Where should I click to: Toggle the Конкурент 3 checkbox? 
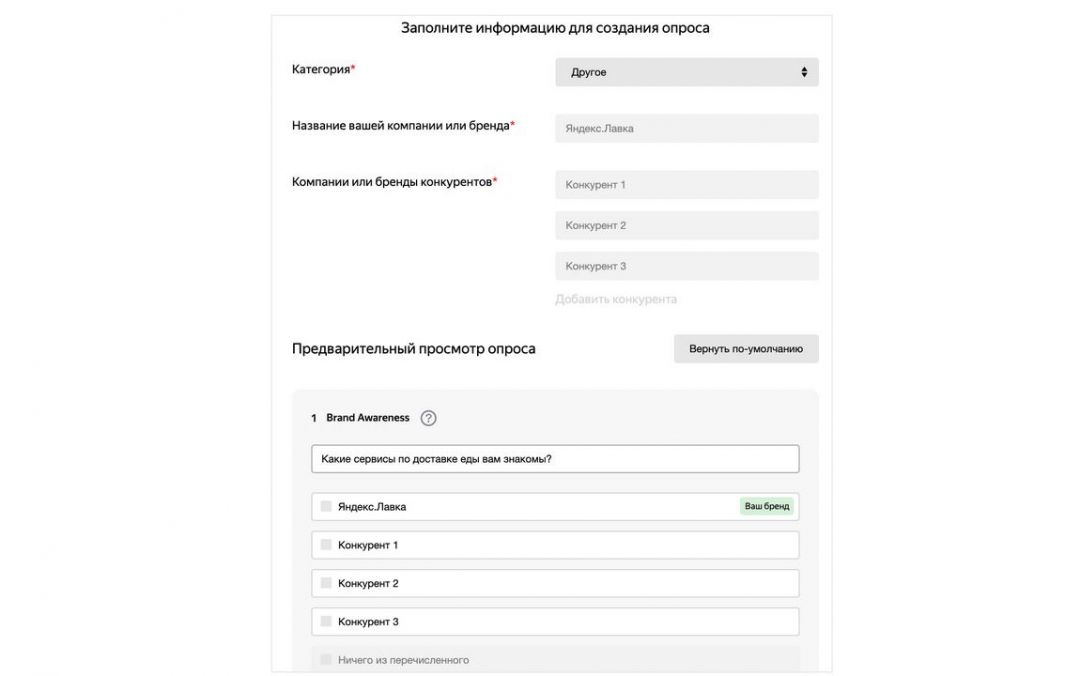pos(325,621)
